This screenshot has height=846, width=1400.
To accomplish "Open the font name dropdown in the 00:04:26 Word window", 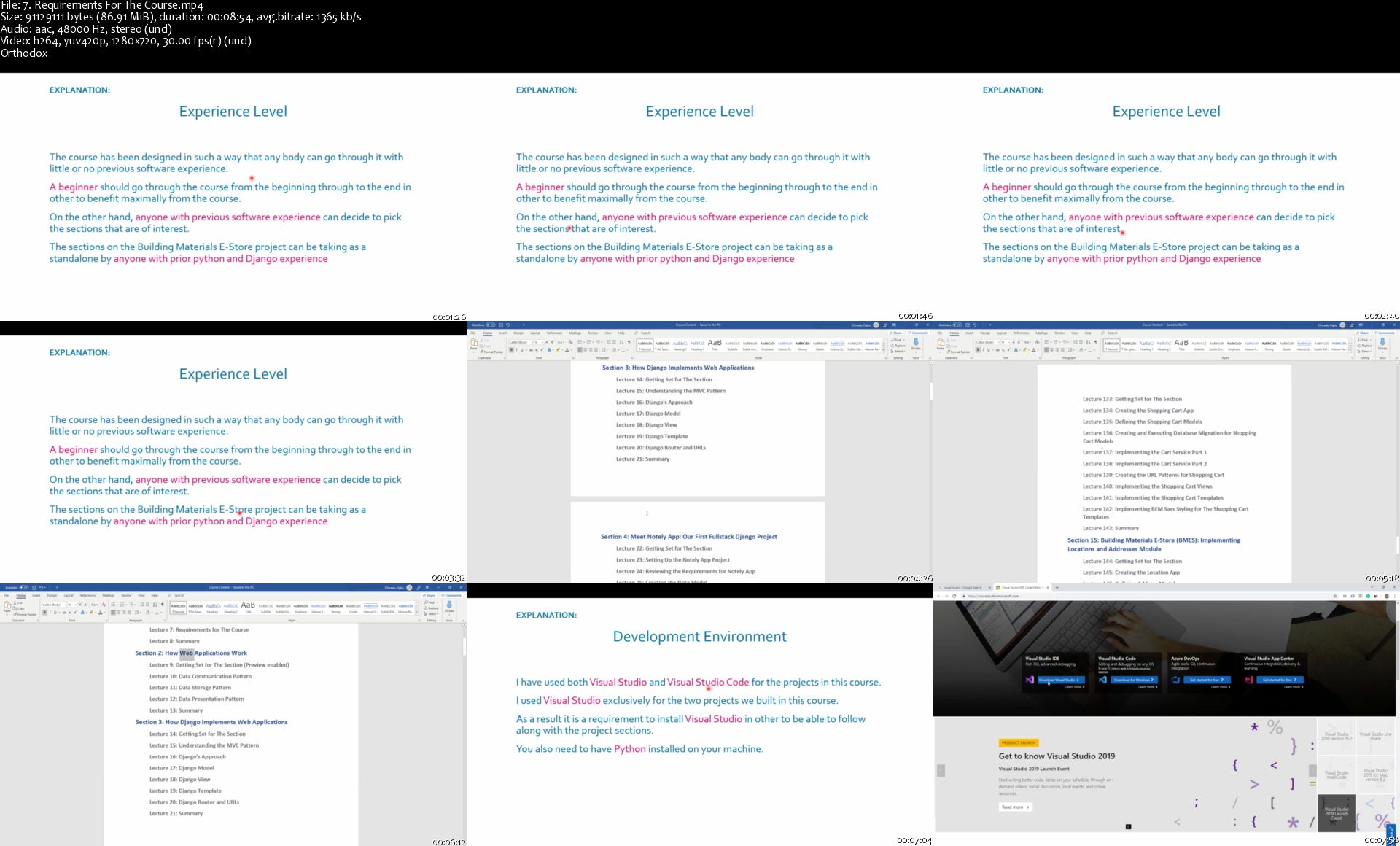I will [532, 342].
